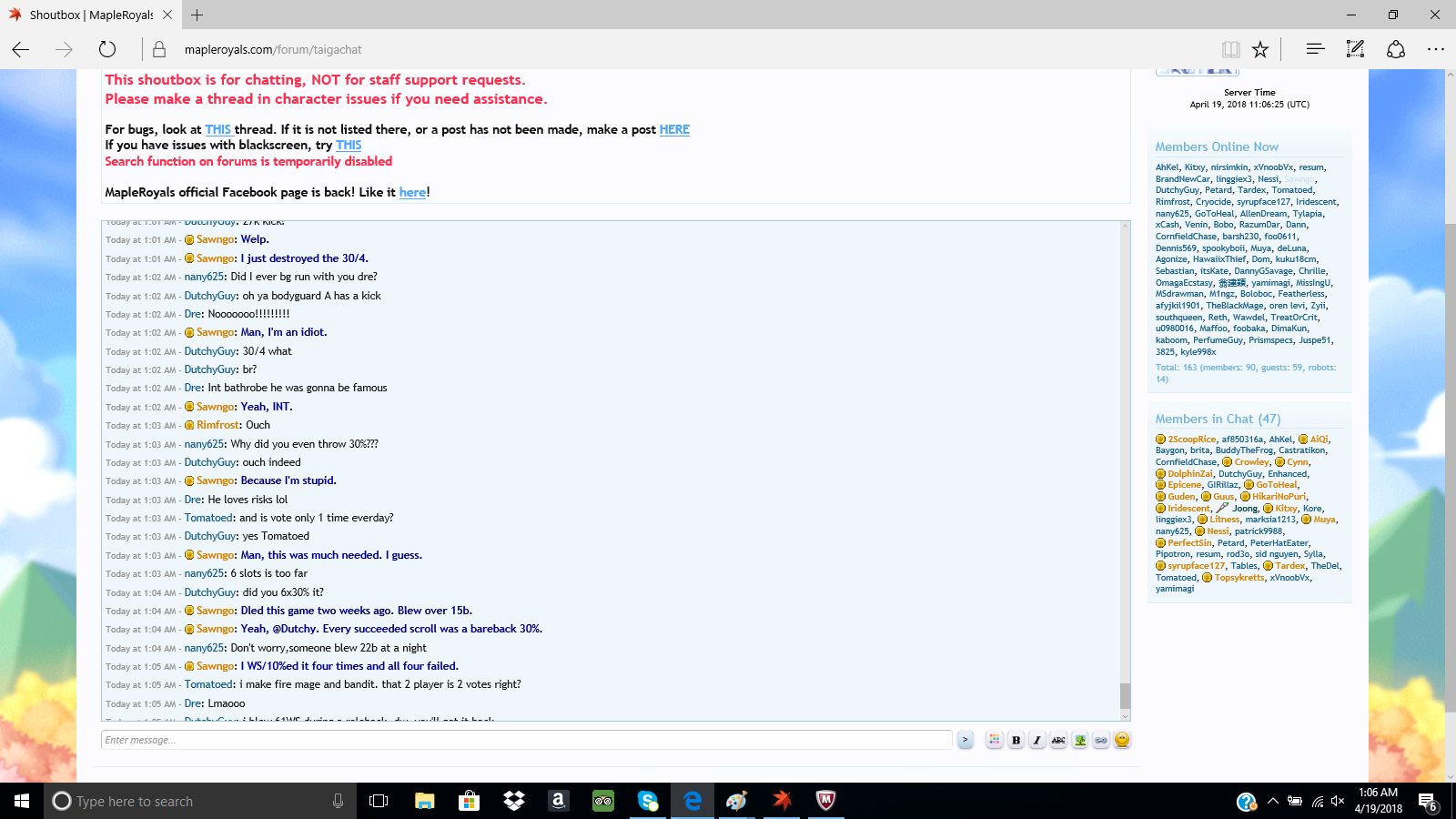Open the THIS blackscreen issues link
1456x819 pixels.
point(349,145)
